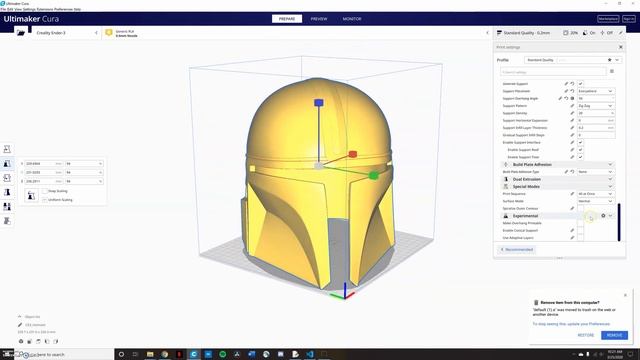Click the pencil icon beside model name
This screenshot has height=360, width=640.
click(x=20, y=325)
